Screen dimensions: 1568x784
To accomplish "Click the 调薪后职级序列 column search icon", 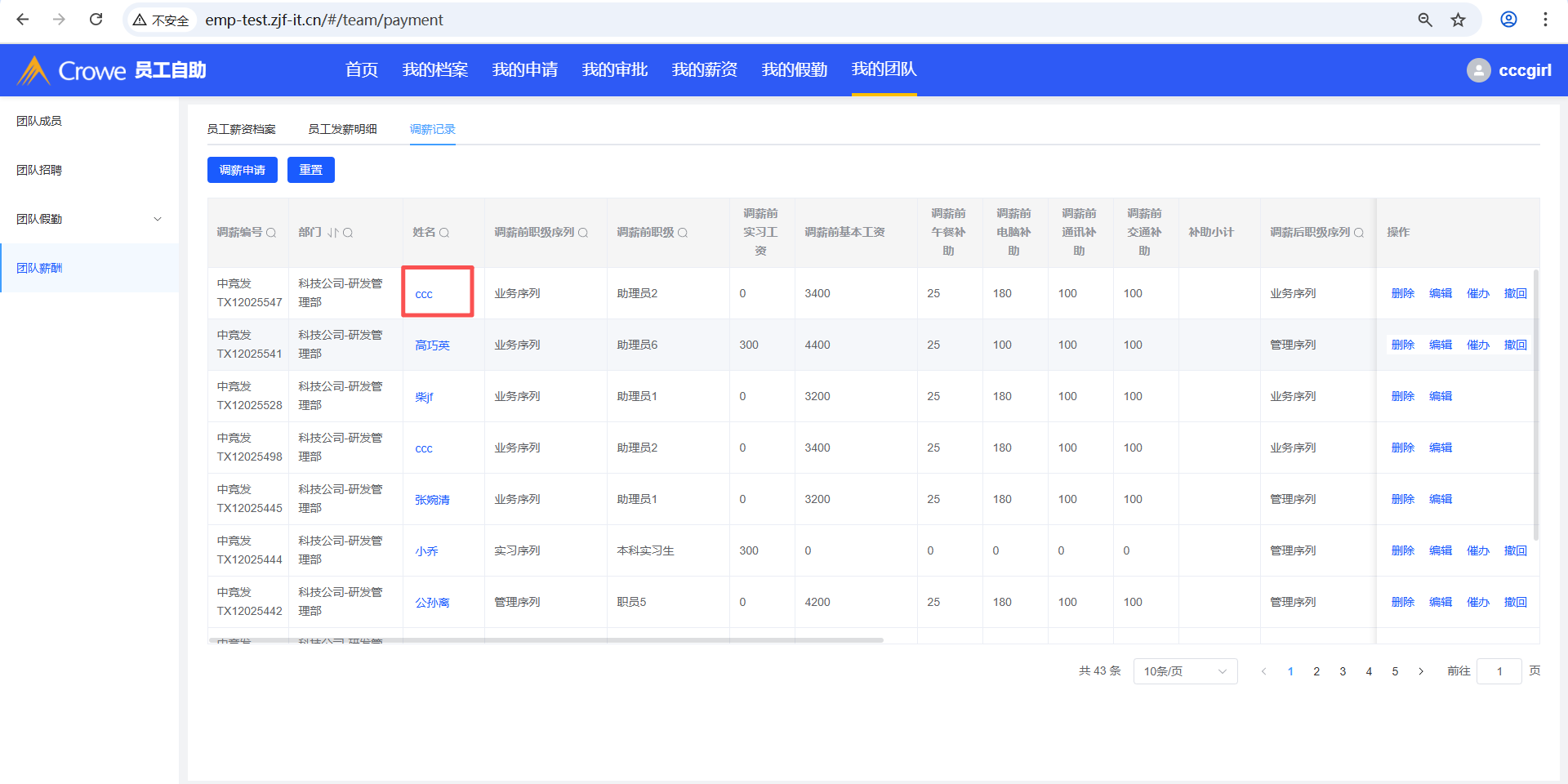I will click(x=1359, y=233).
